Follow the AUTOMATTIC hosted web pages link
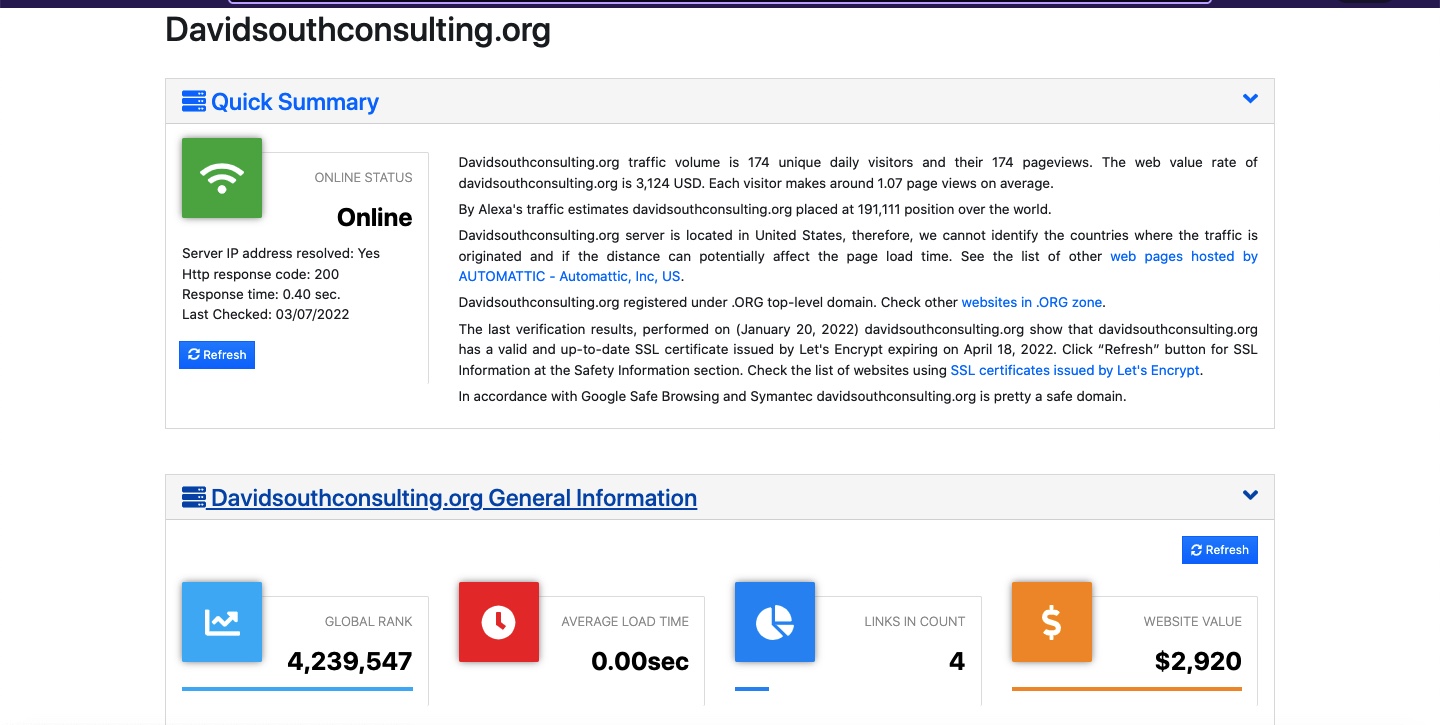This screenshot has width=1440, height=725. (570, 277)
